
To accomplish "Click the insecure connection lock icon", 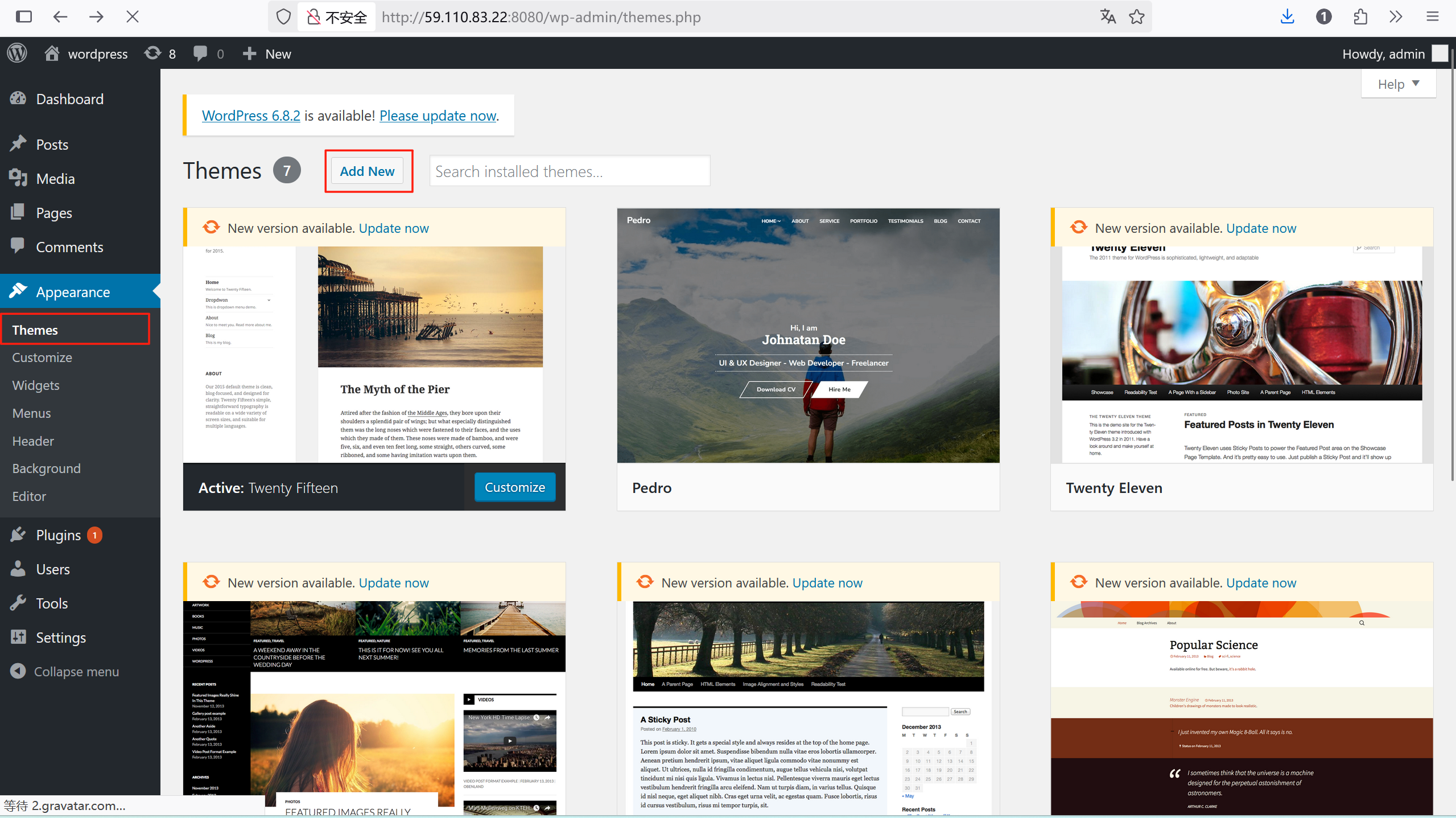I will coord(313,17).
